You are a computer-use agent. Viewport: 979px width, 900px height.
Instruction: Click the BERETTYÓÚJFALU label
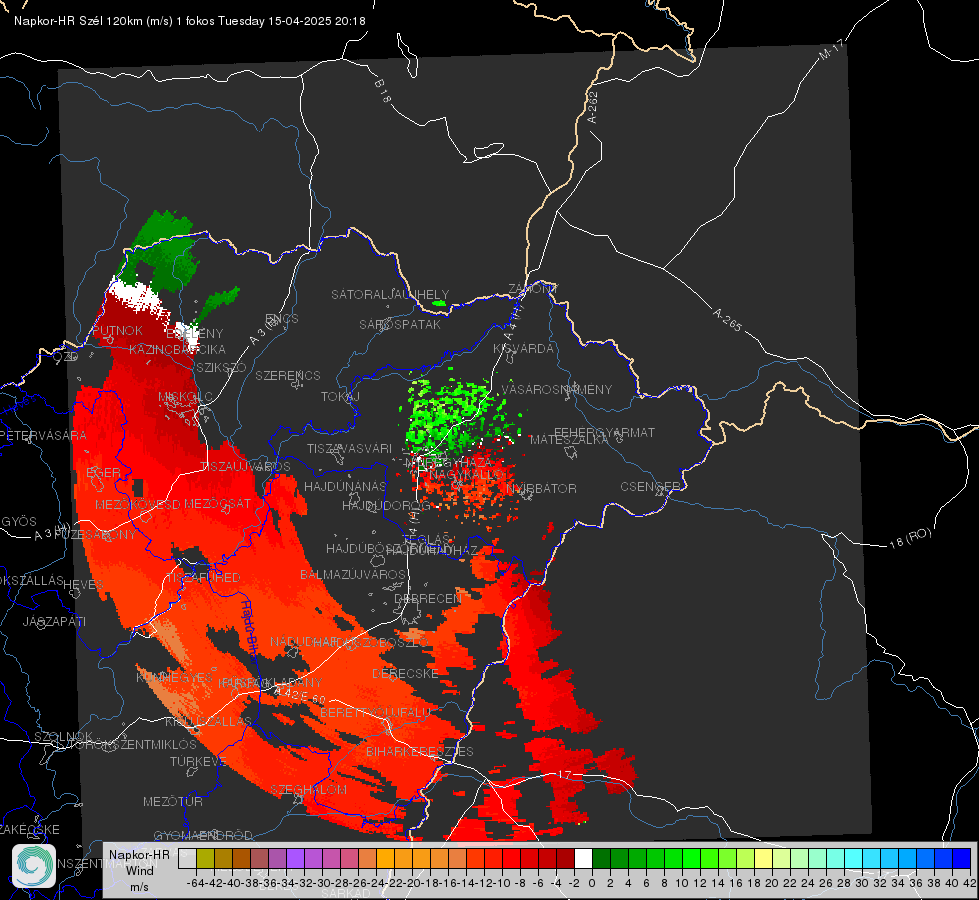tap(375, 713)
